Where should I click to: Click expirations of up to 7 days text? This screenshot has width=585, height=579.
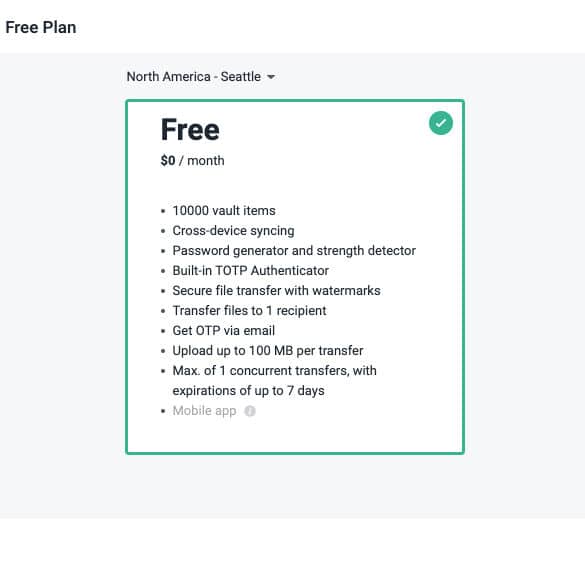coord(248,391)
